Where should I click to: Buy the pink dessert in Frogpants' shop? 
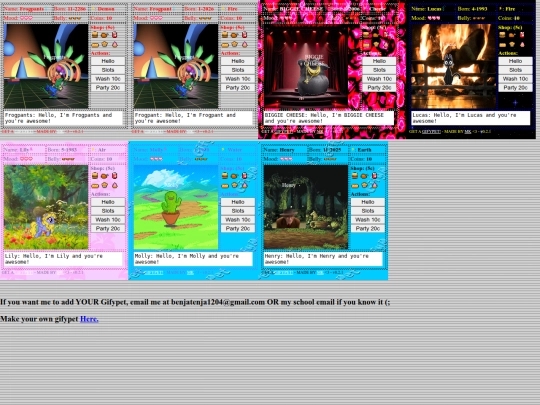tap(114, 44)
